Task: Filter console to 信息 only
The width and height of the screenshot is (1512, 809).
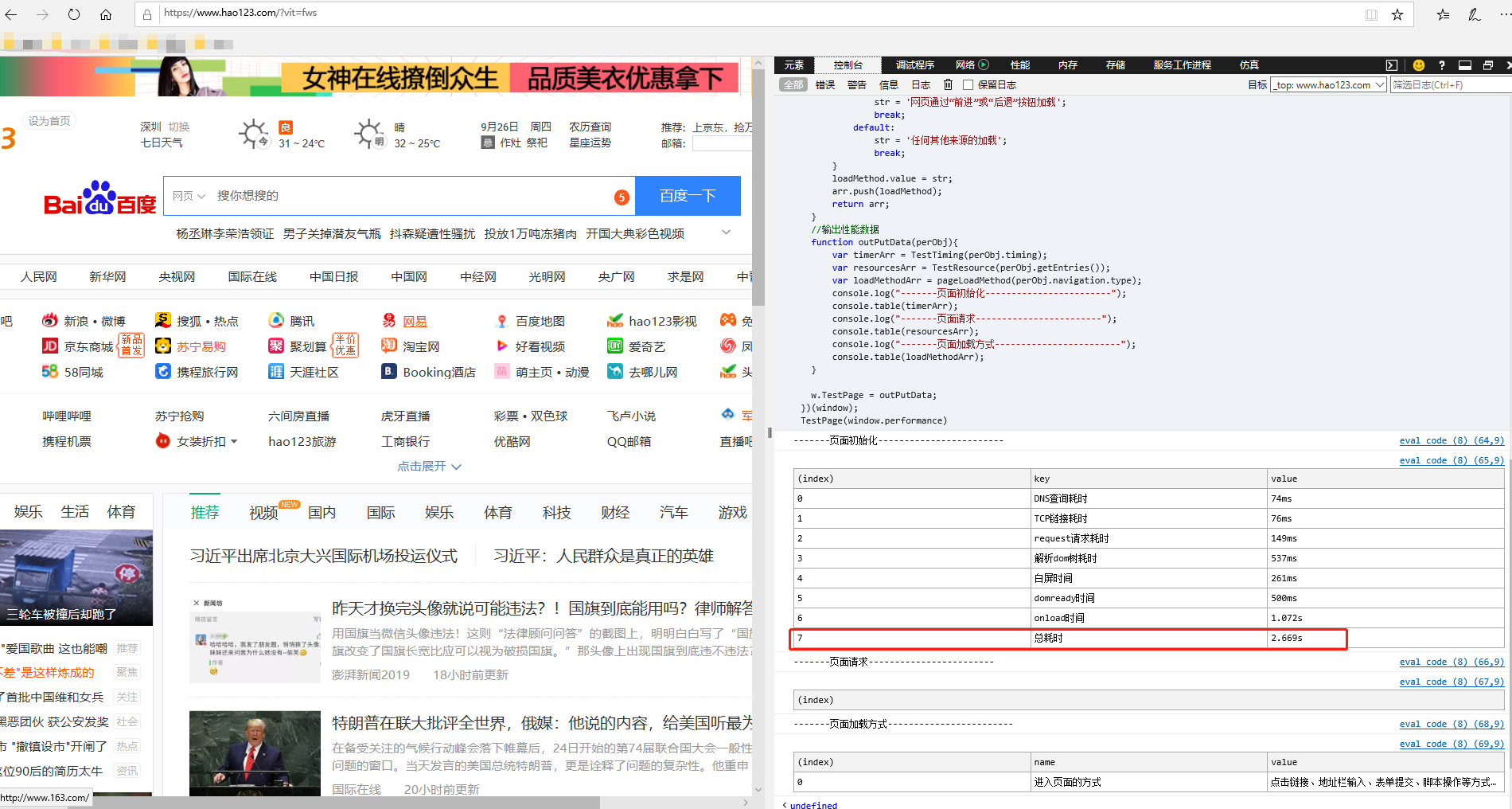Action: click(x=889, y=84)
